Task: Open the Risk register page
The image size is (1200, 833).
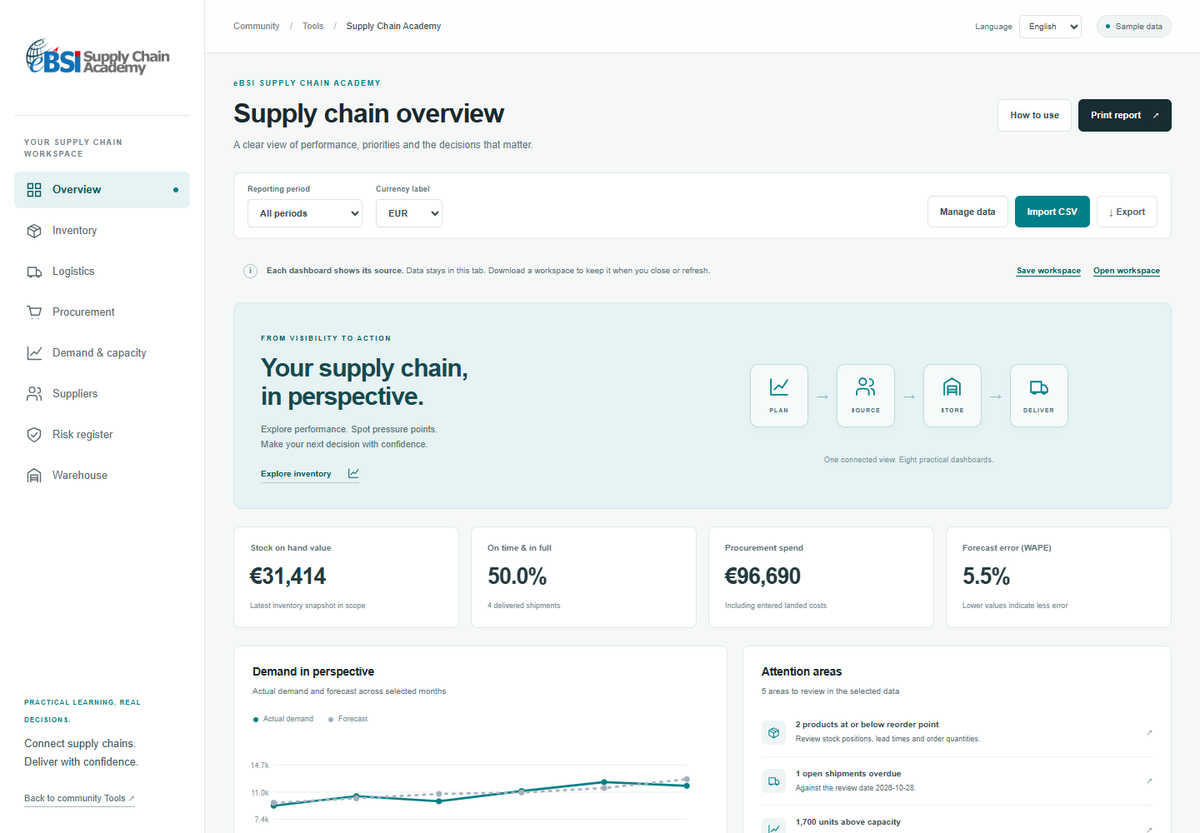Action: pos(102,435)
